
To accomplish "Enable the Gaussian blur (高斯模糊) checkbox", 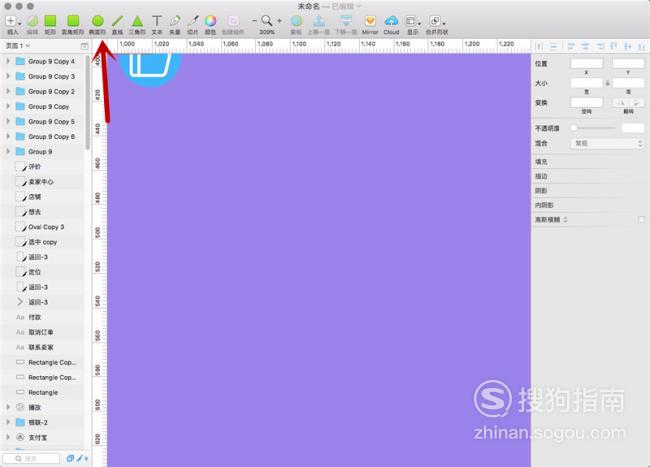I will [641, 220].
